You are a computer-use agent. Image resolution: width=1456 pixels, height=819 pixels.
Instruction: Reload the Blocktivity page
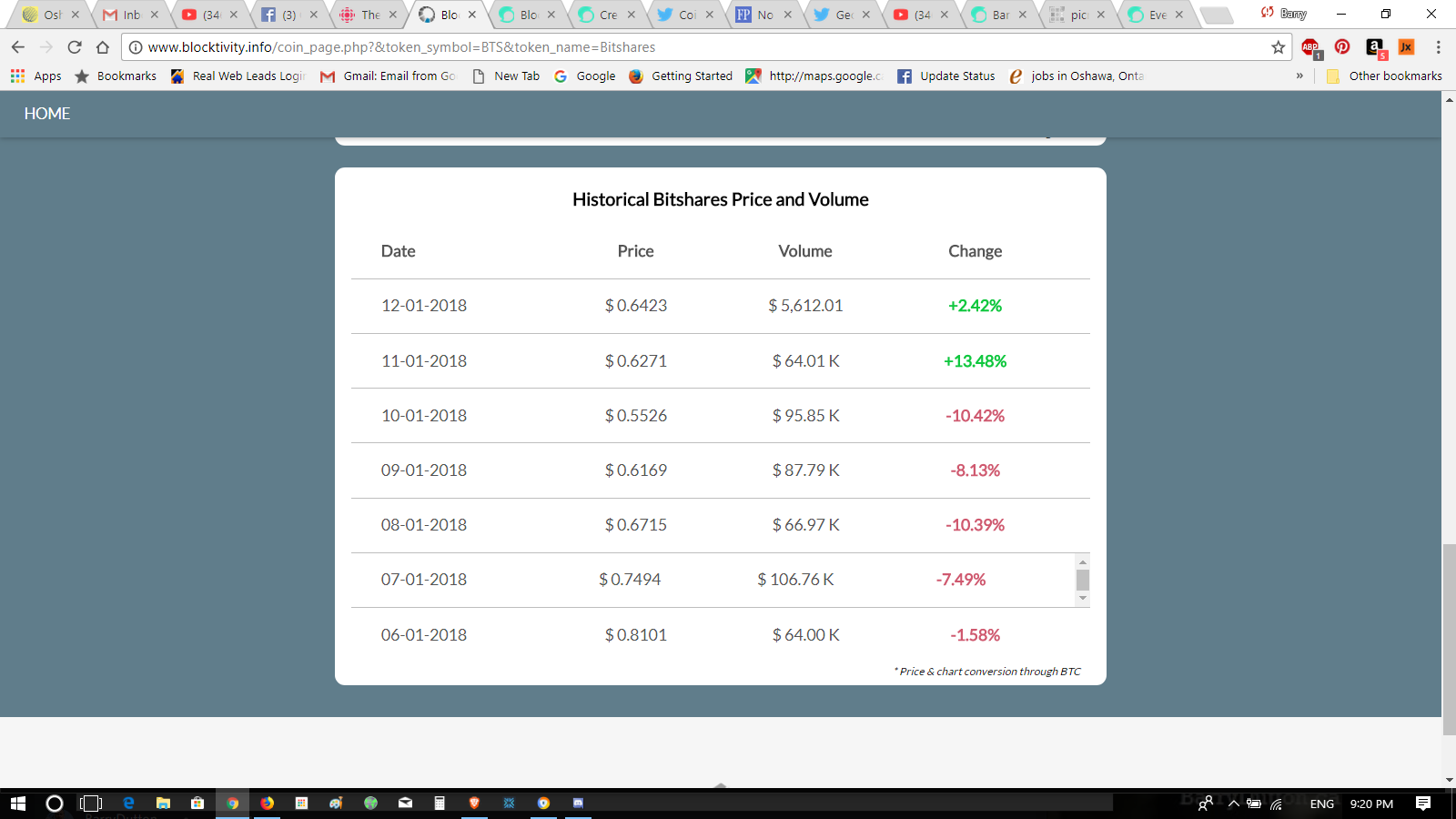coord(75,47)
